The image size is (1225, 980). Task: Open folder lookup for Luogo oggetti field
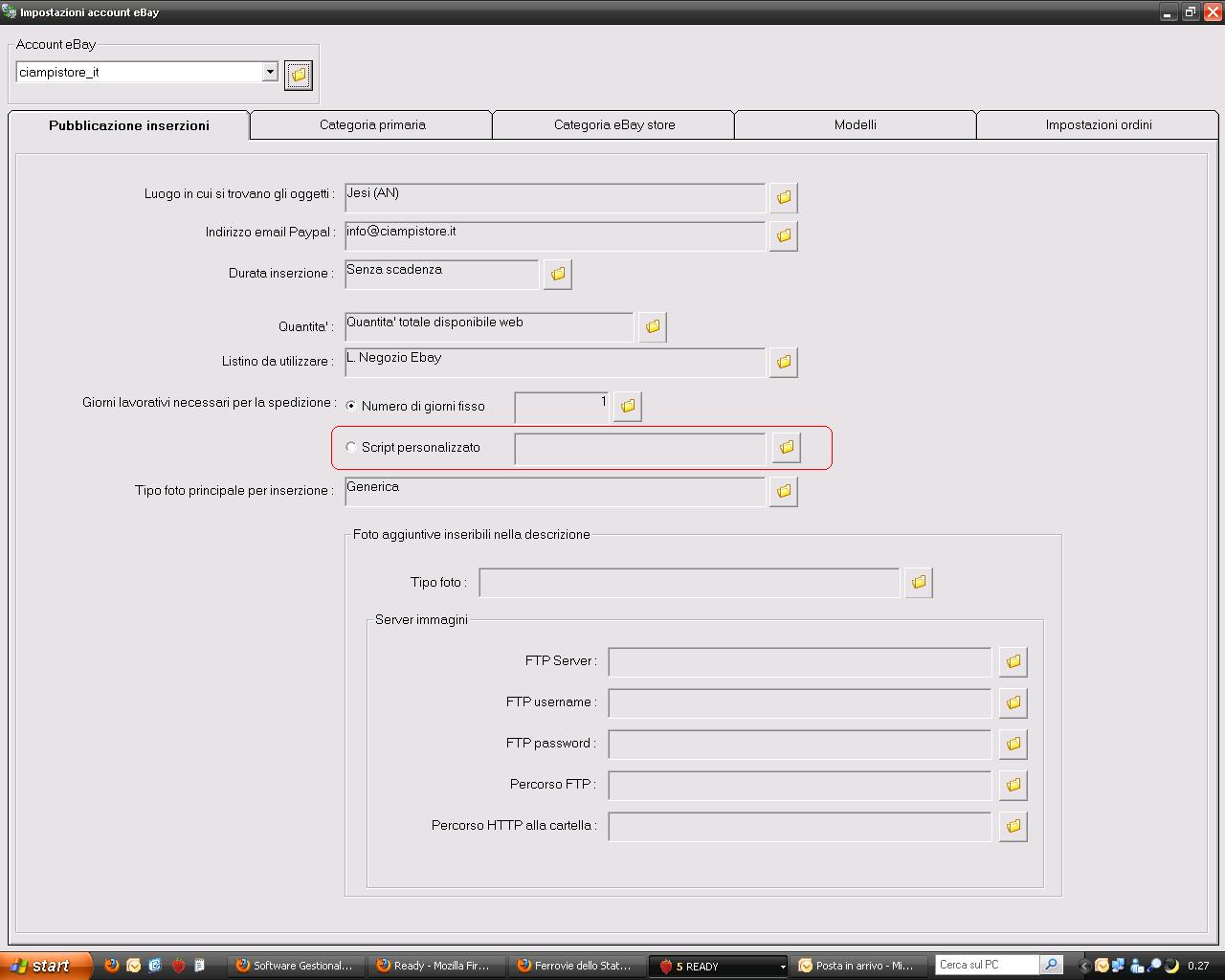click(784, 197)
